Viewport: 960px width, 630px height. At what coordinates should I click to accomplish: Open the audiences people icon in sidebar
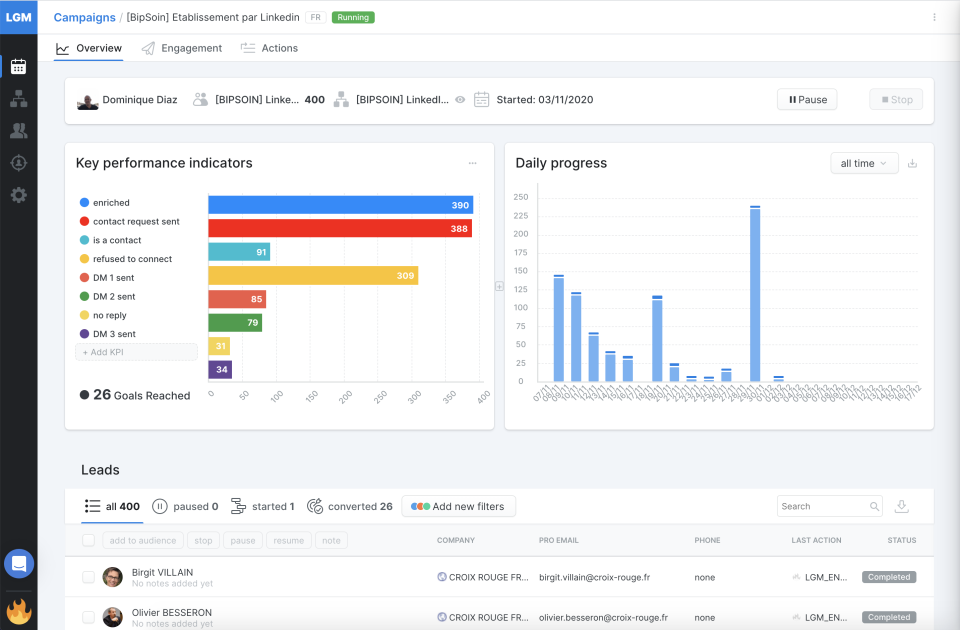point(18,130)
